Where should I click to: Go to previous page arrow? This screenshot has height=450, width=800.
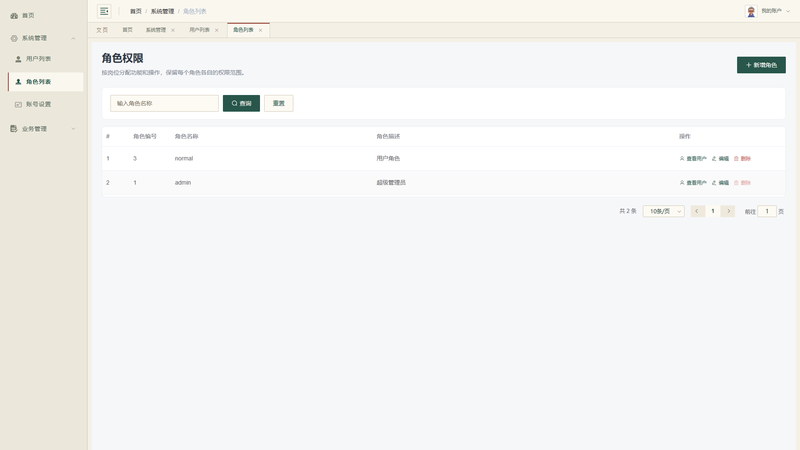click(x=697, y=211)
